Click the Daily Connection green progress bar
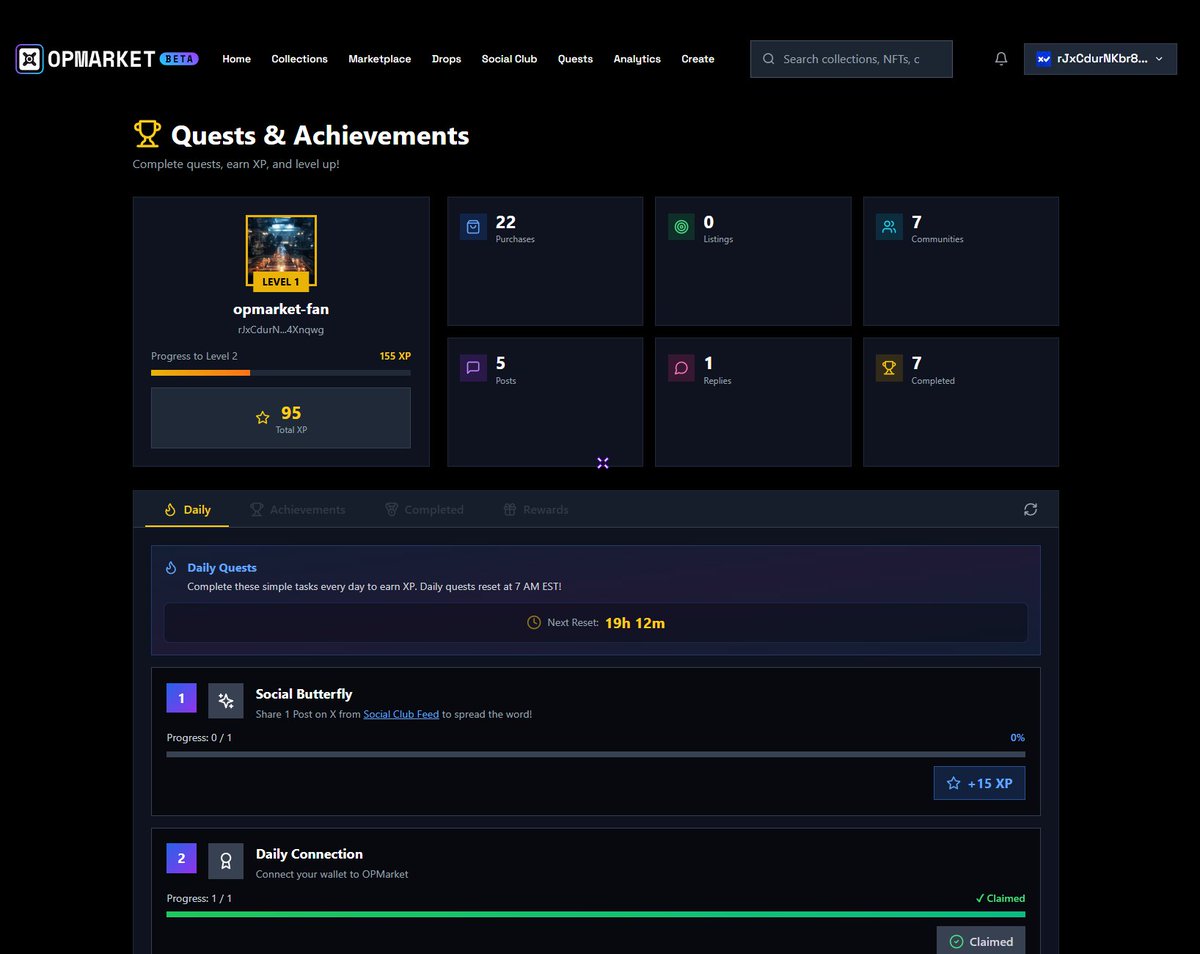 (596, 914)
